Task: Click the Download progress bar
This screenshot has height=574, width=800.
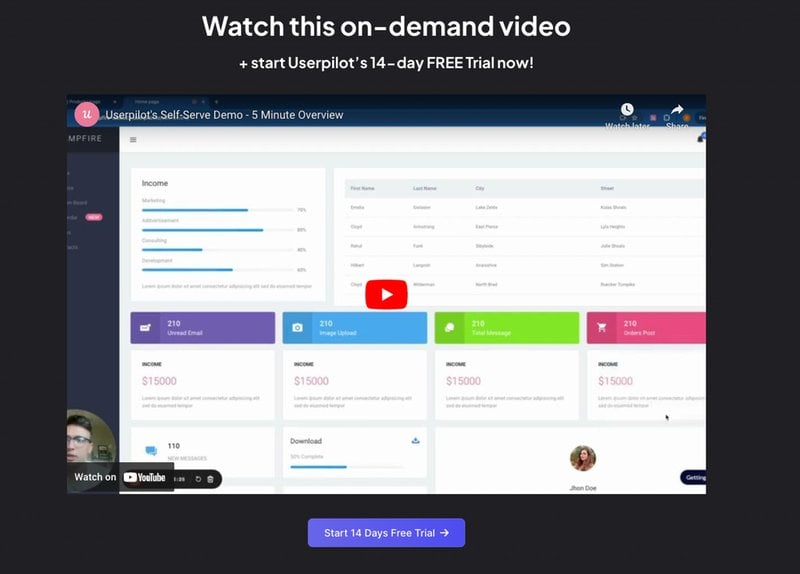Action: pos(346,467)
